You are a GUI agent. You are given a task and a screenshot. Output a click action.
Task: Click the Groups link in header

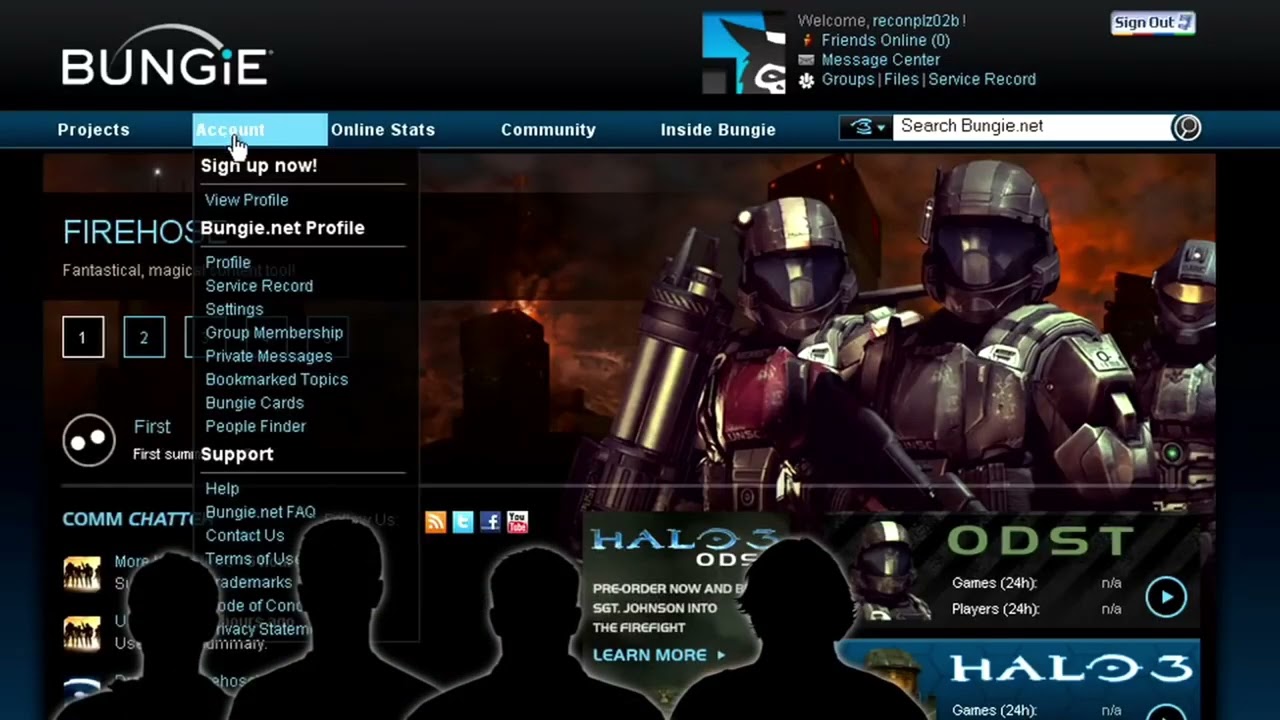[x=848, y=79]
